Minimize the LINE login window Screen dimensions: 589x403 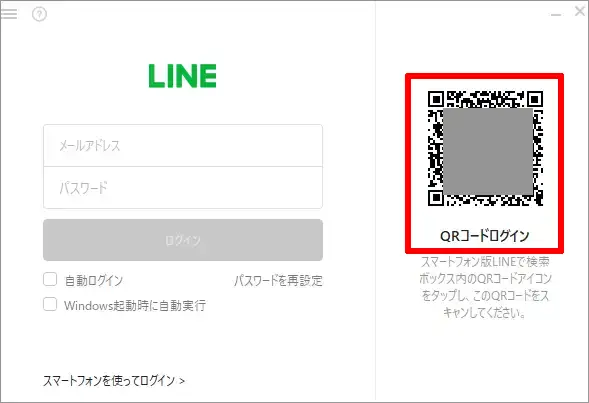[x=556, y=15]
